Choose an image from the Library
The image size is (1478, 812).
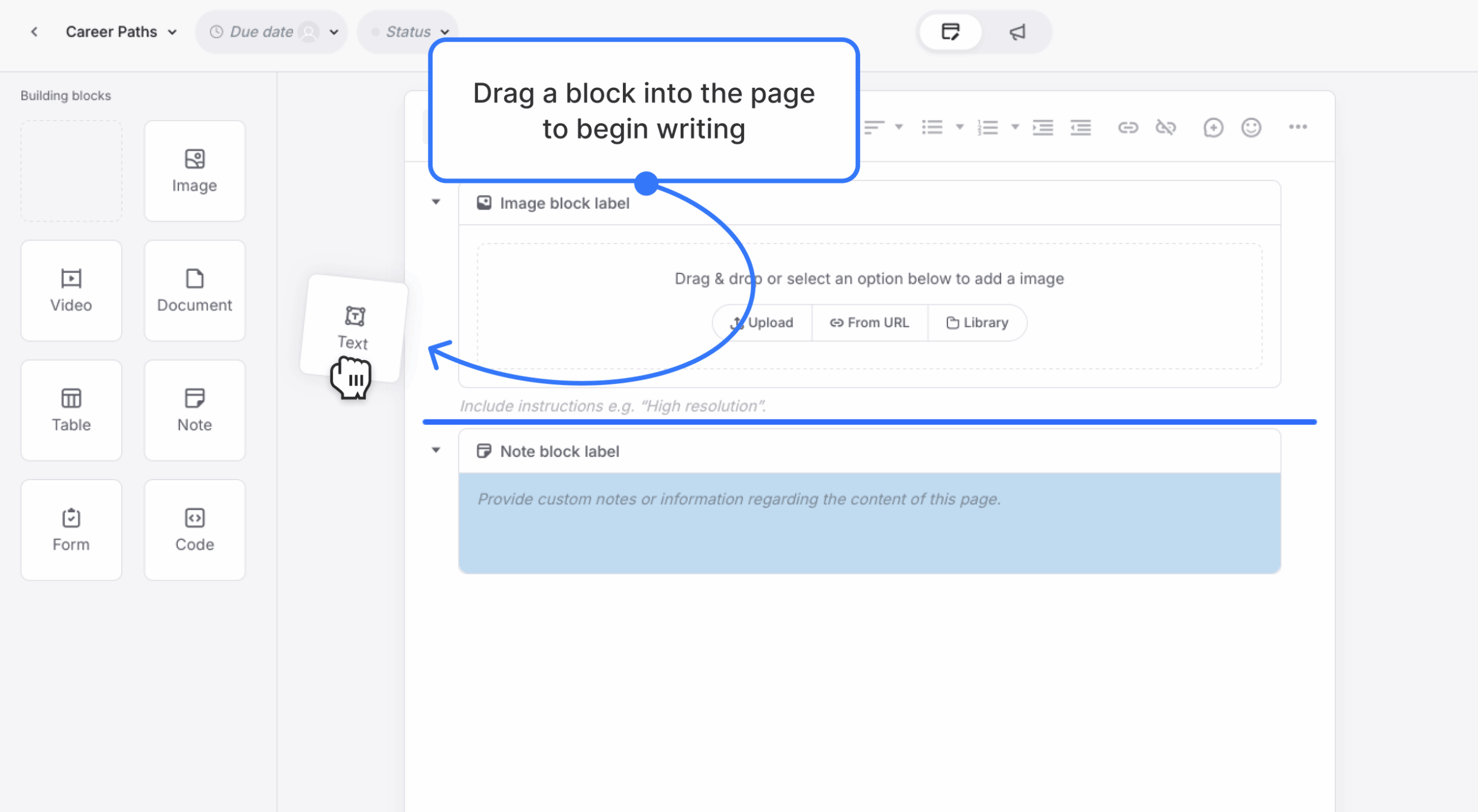(977, 323)
